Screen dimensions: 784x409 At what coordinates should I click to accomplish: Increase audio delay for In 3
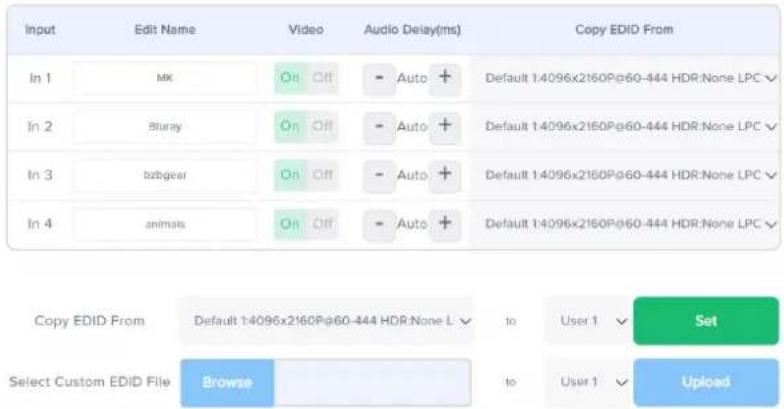pos(445,175)
